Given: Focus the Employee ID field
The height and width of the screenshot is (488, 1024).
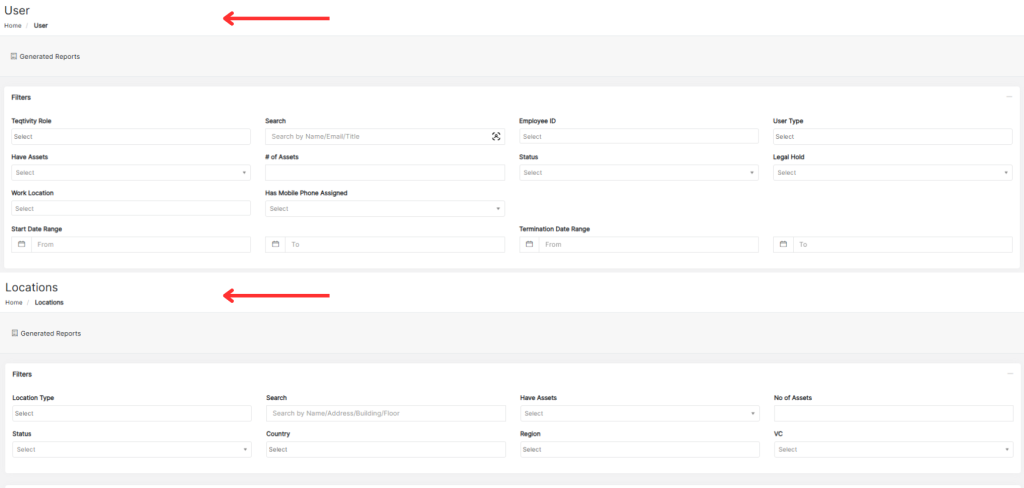Looking at the screenshot, I should pyautogui.click(x=638, y=136).
